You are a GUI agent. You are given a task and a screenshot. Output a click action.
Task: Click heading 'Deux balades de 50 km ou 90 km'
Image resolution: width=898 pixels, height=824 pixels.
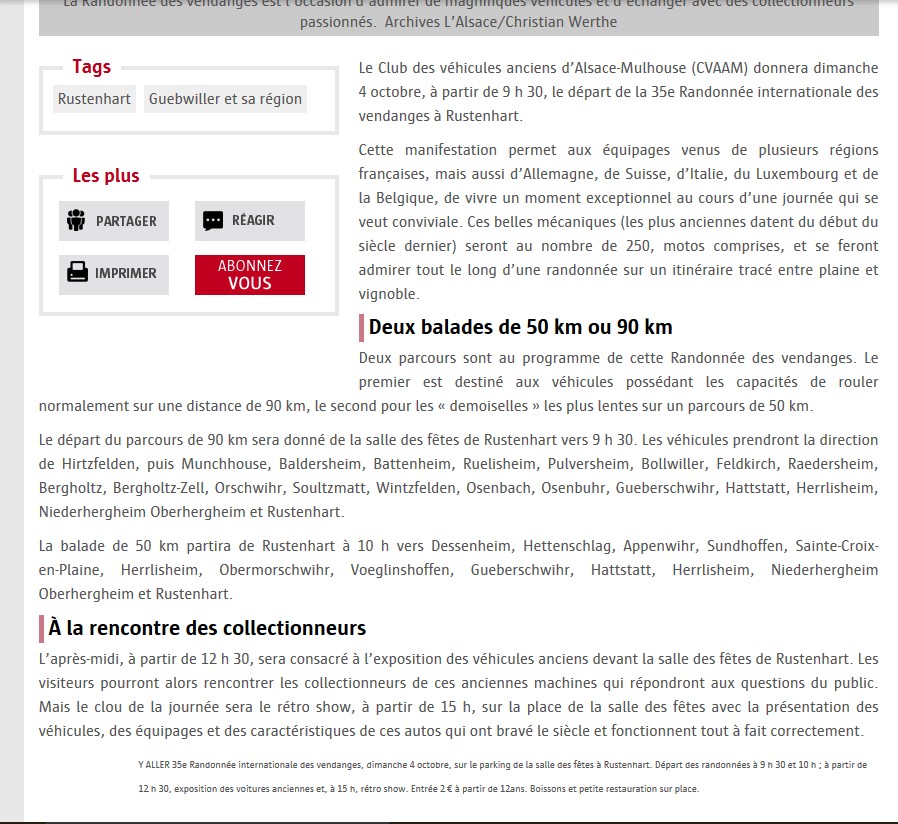point(520,327)
